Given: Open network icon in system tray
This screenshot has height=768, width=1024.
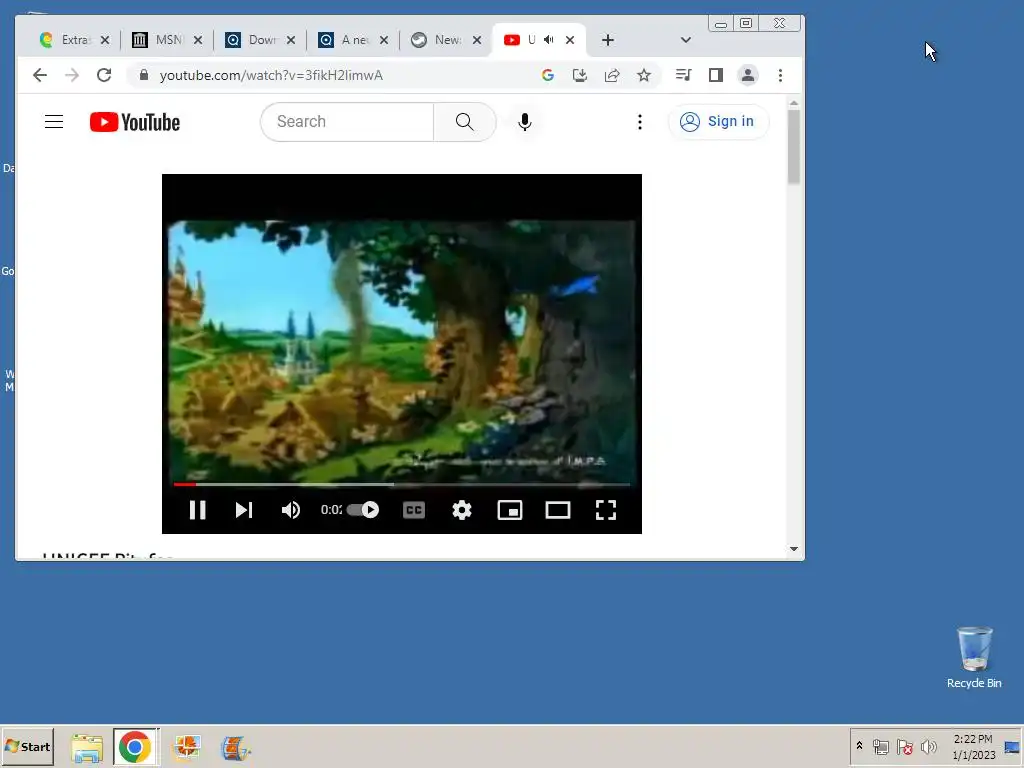Looking at the screenshot, I should click(881, 746).
